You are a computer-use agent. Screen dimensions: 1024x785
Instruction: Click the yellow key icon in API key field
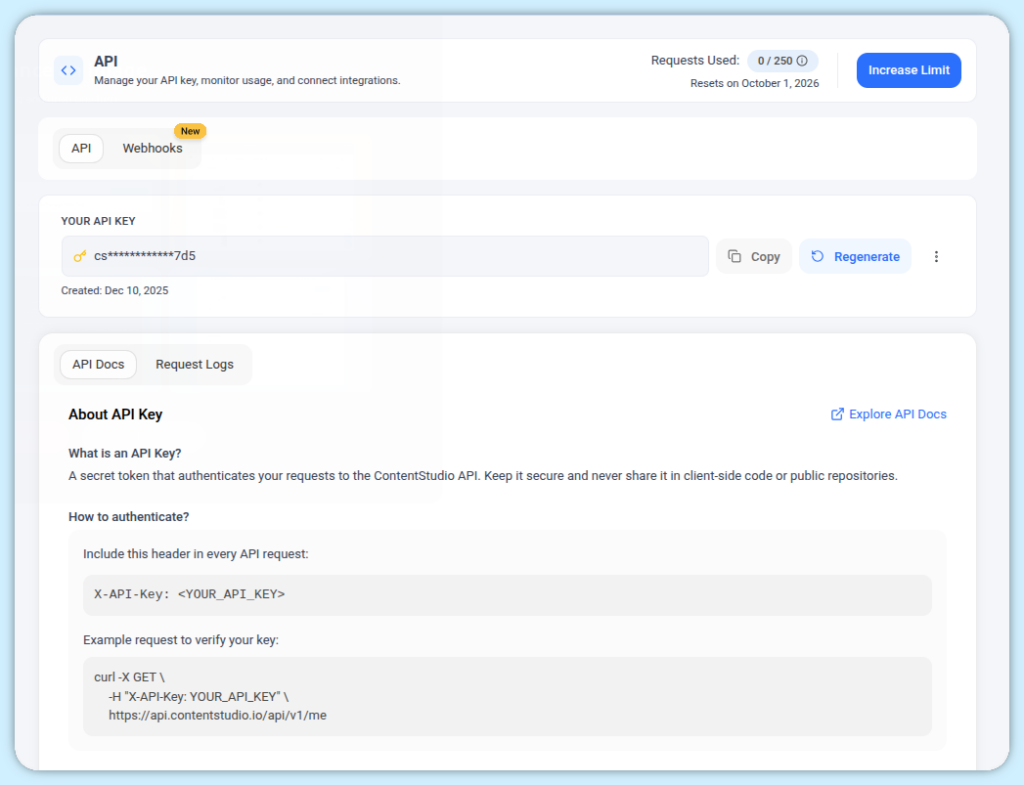click(80, 256)
